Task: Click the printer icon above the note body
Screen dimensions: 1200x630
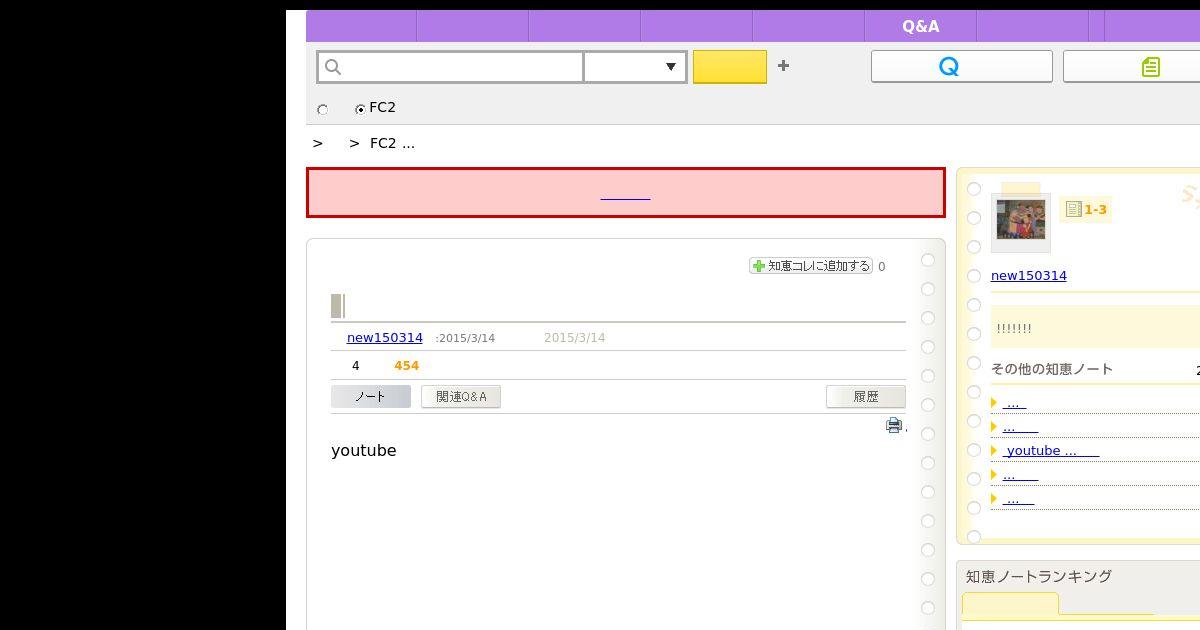Action: click(894, 425)
